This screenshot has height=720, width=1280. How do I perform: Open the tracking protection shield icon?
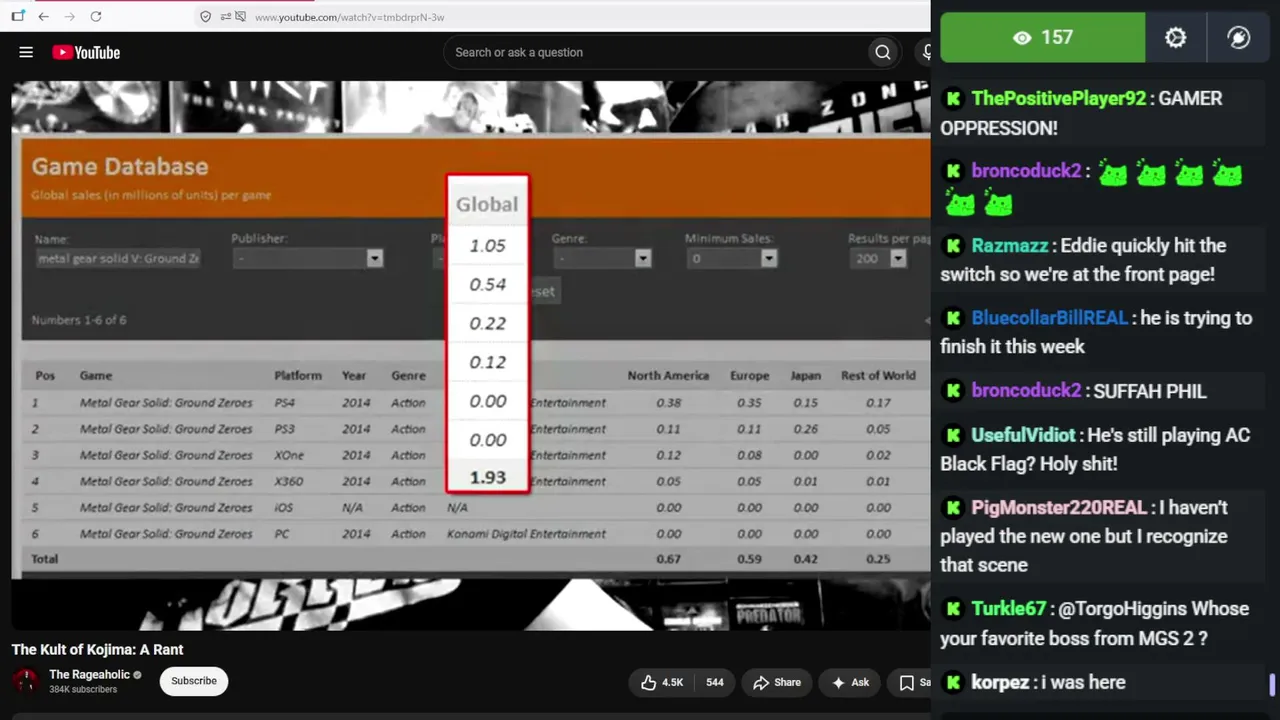[205, 17]
